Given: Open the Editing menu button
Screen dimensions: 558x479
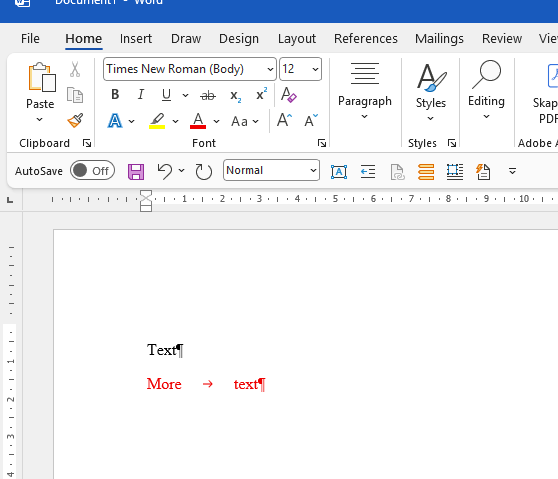Looking at the screenshot, I should tap(486, 91).
